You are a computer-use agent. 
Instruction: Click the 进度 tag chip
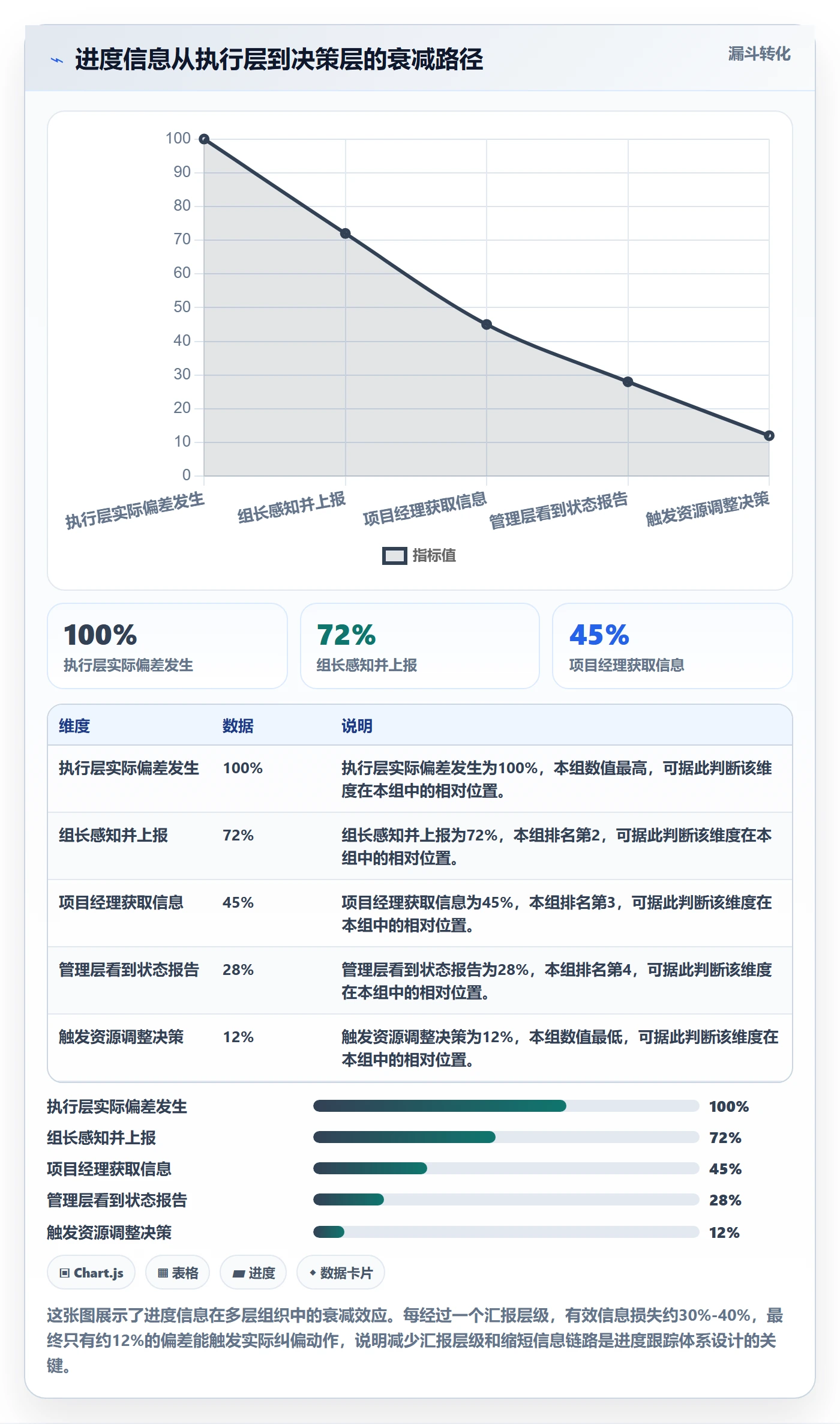pos(253,1272)
